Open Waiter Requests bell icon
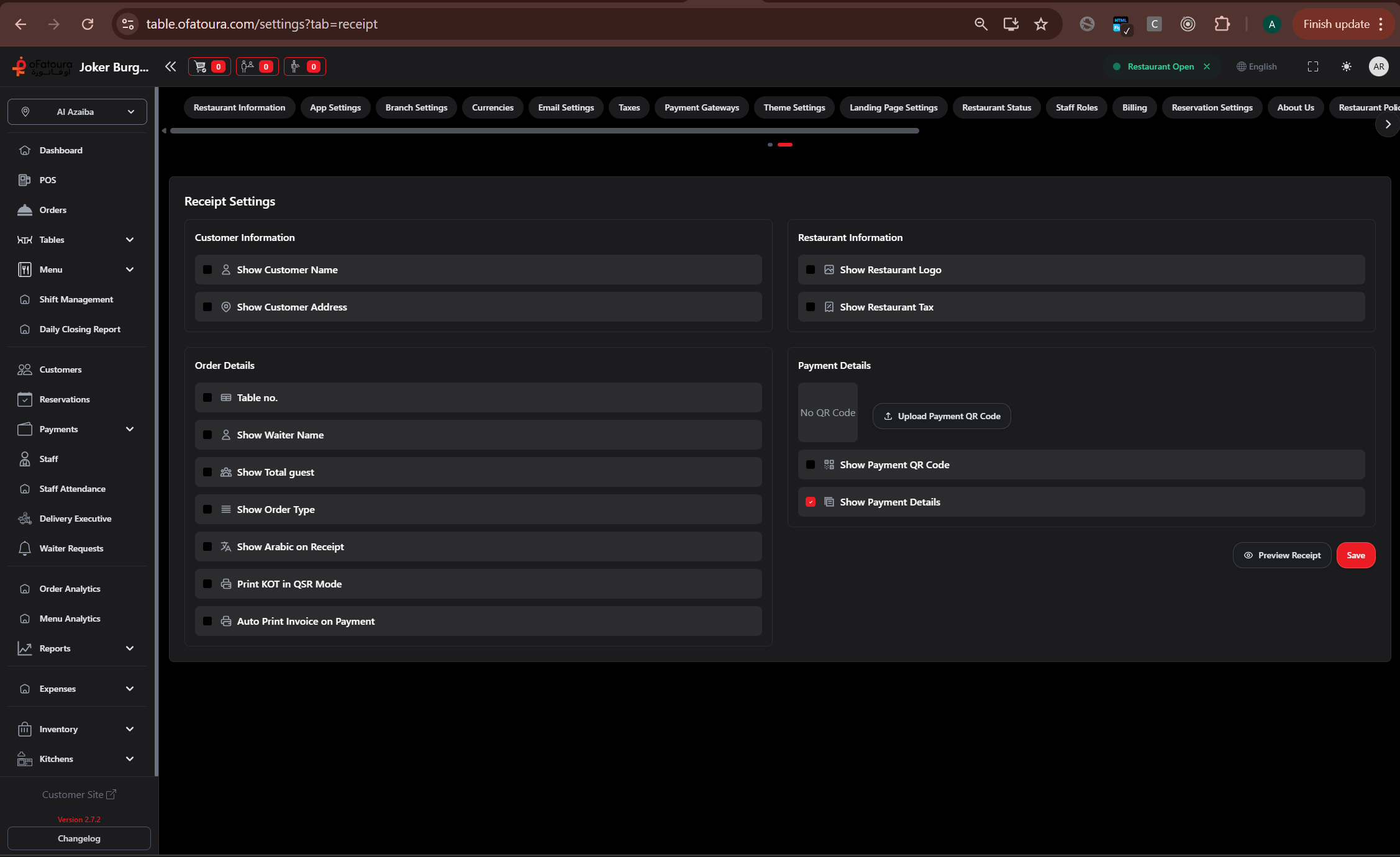Image resolution: width=1400 pixels, height=857 pixels. pos(25,548)
